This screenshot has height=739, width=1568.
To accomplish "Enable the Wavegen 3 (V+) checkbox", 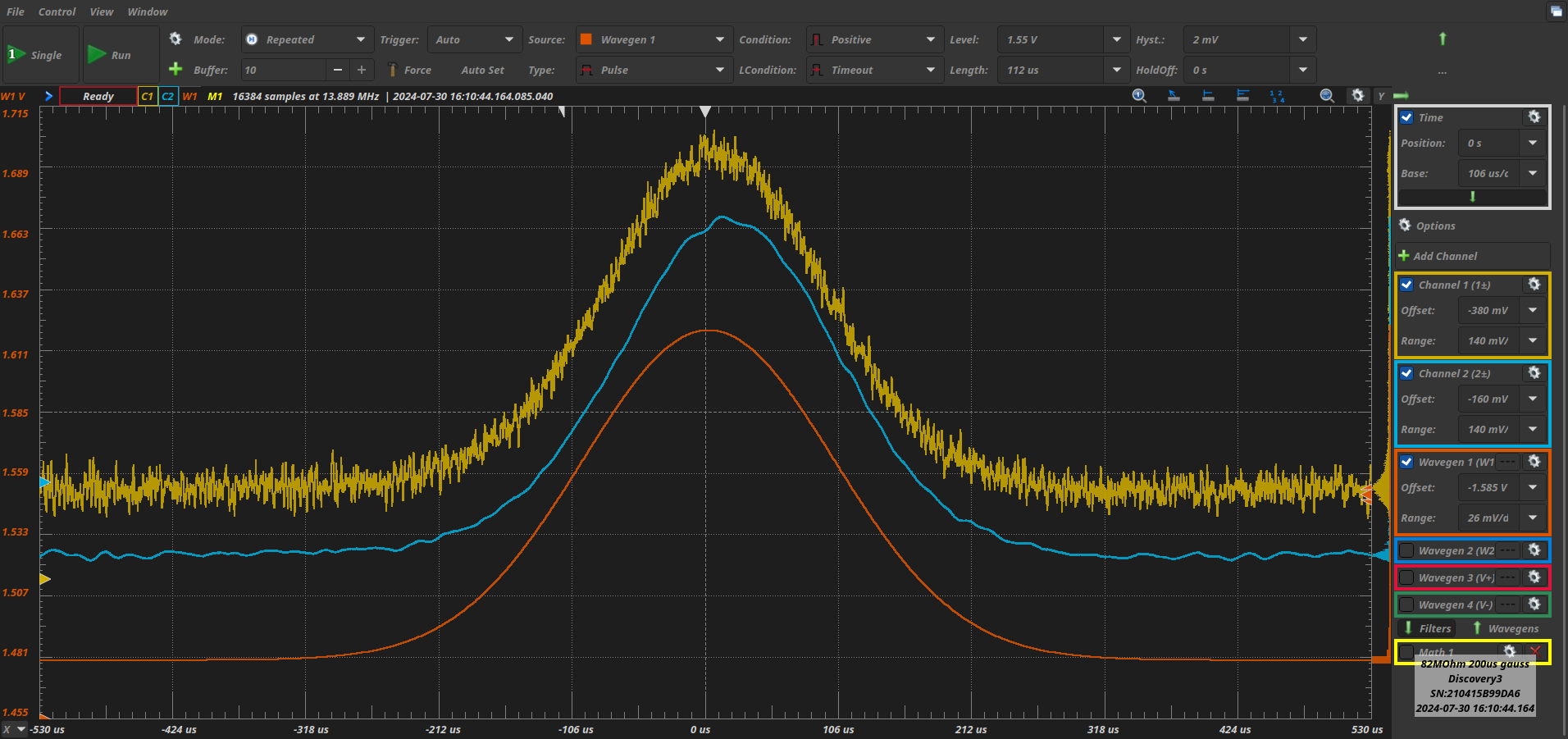I will pos(1407,577).
